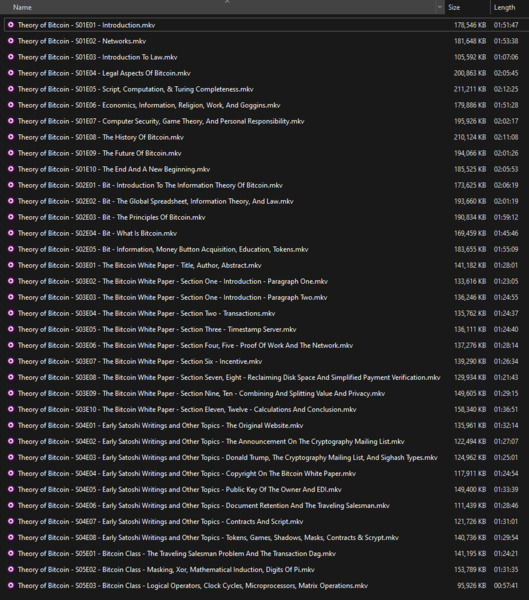This screenshot has height=600, width=529.
Task: Click the icon of S01E09 The Future Of Bitcoin
Action: click(11, 153)
